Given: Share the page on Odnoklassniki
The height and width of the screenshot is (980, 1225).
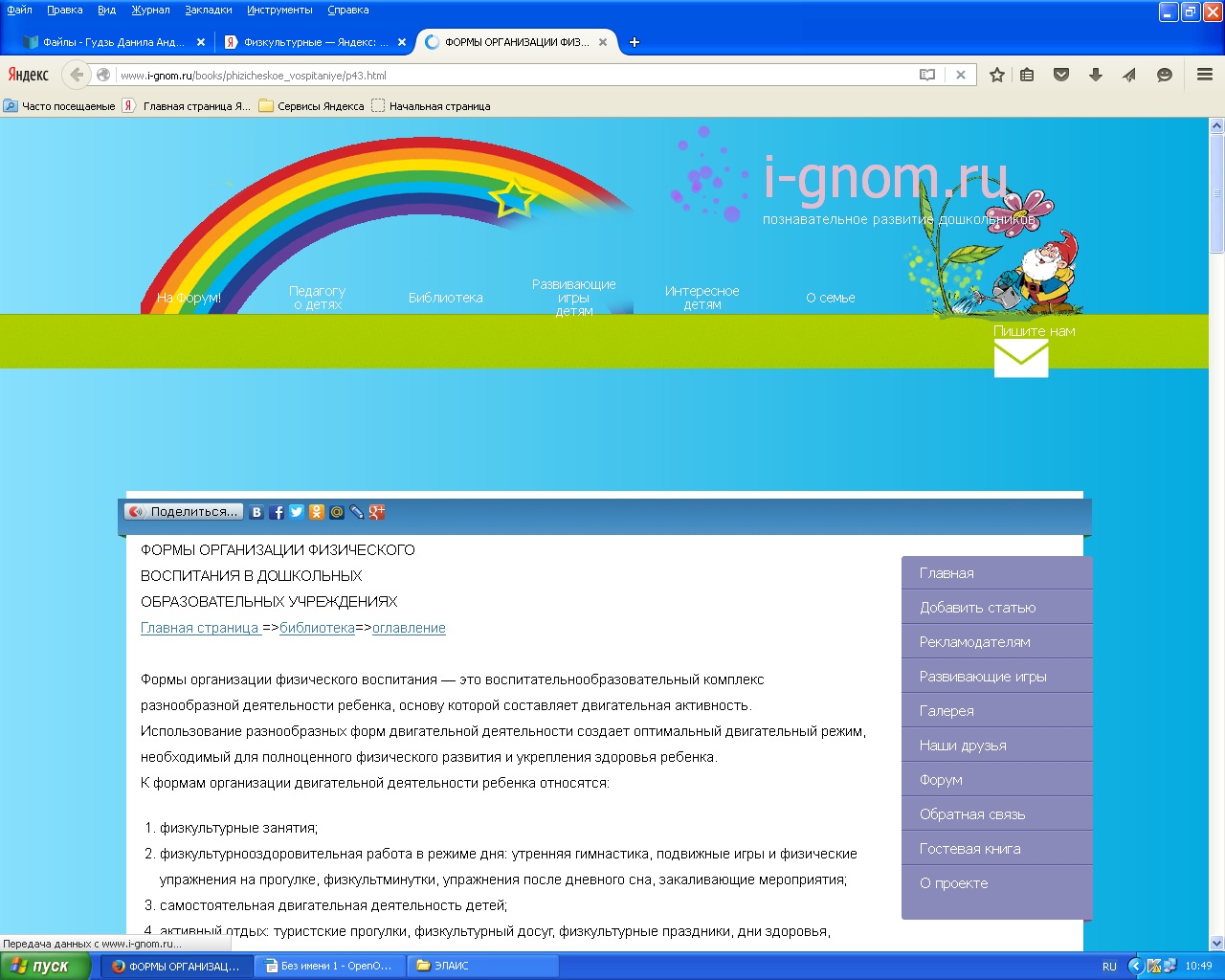Looking at the screenshot, I should point(317,512).
